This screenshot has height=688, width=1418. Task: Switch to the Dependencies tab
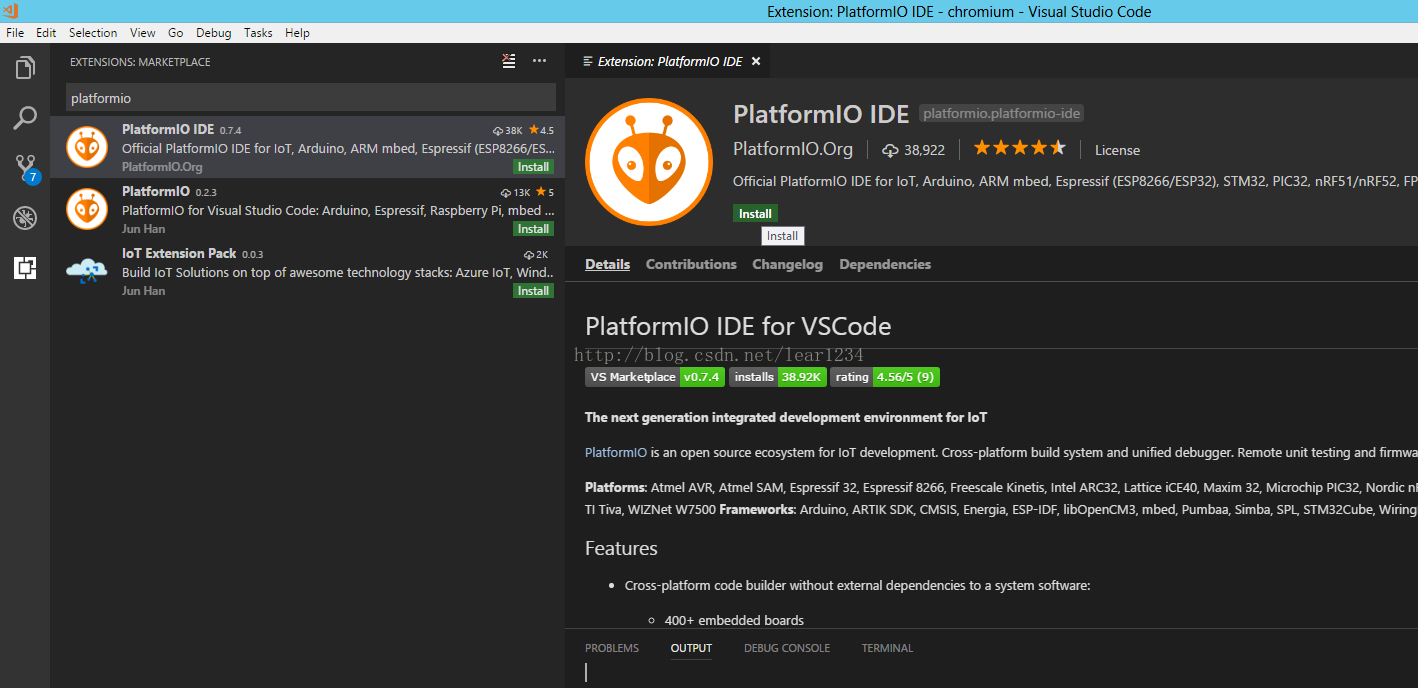pyautogui.click(x=885, y=264)
